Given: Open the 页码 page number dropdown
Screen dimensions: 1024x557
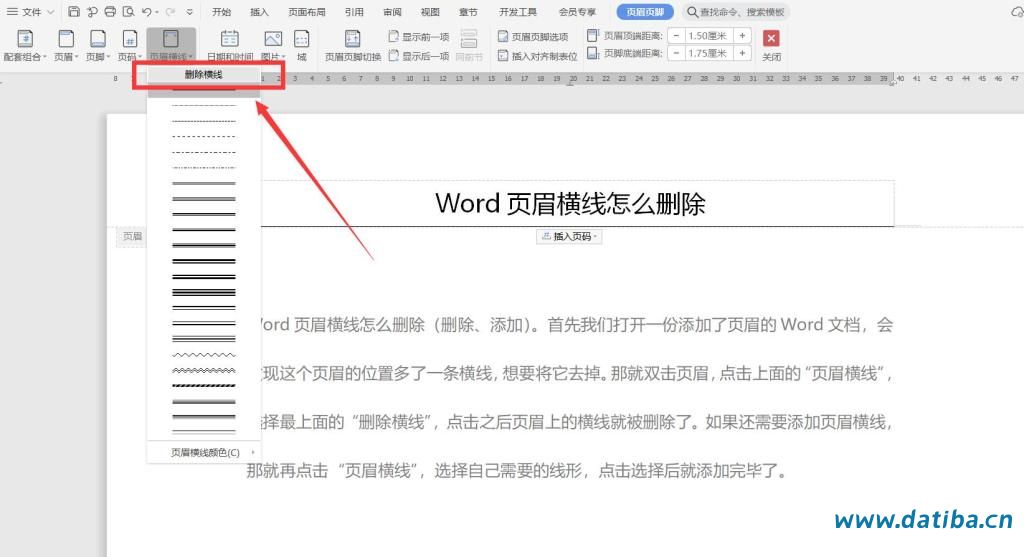Looking at the screenshot, I should click(129, 46).
